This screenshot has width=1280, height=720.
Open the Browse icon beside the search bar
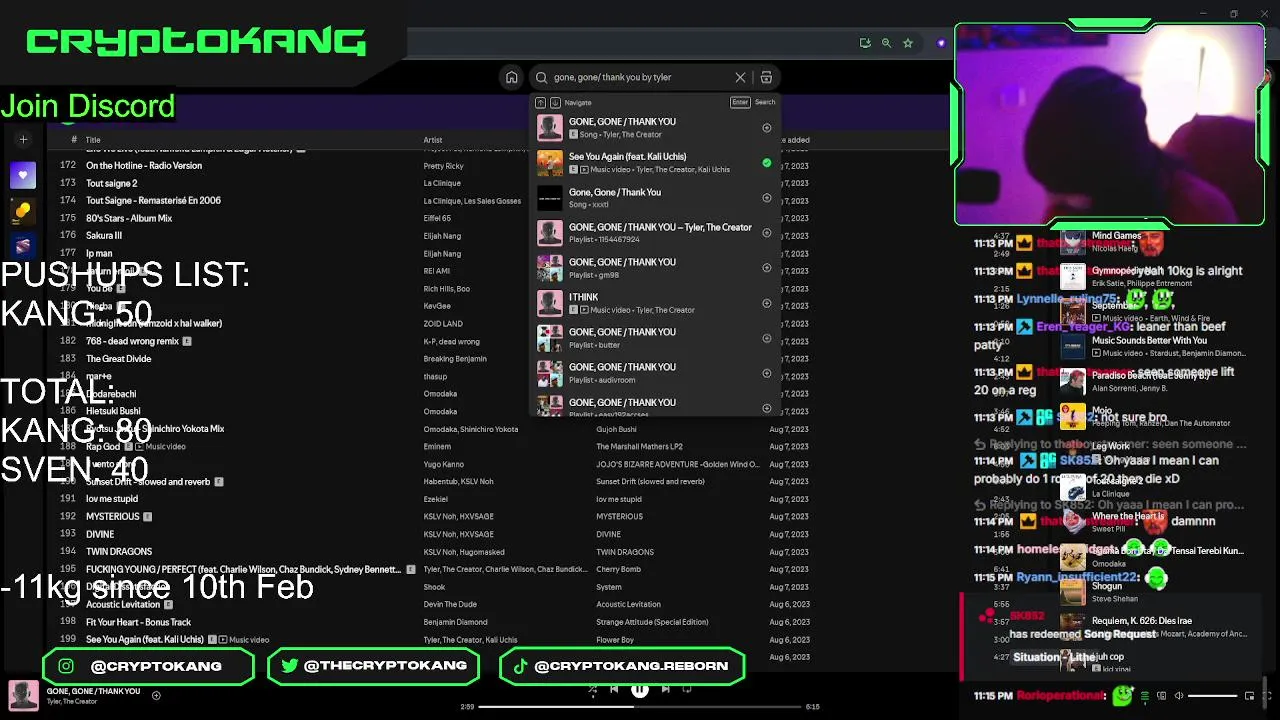[766, 77]
